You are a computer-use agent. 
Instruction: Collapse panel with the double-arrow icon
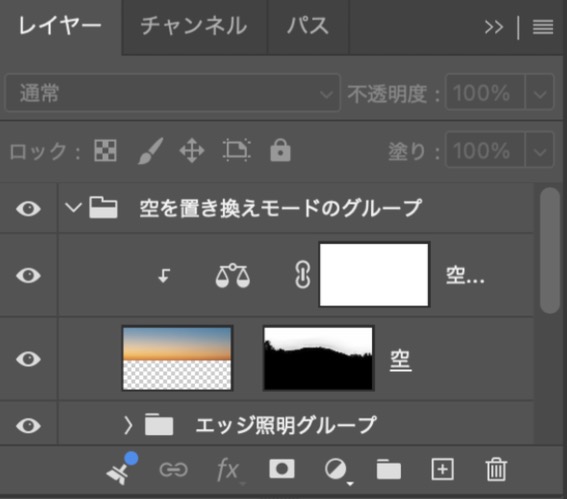pyautogui.click(x=494, y=27)
